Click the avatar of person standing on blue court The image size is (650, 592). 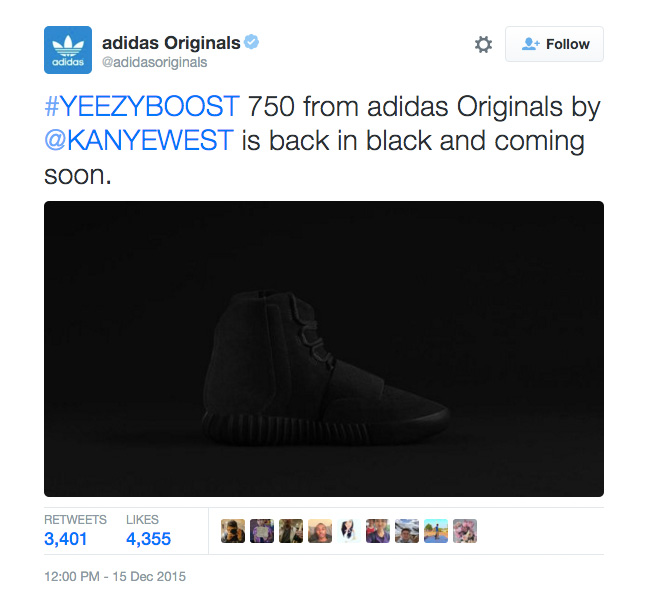coord(436,531)
